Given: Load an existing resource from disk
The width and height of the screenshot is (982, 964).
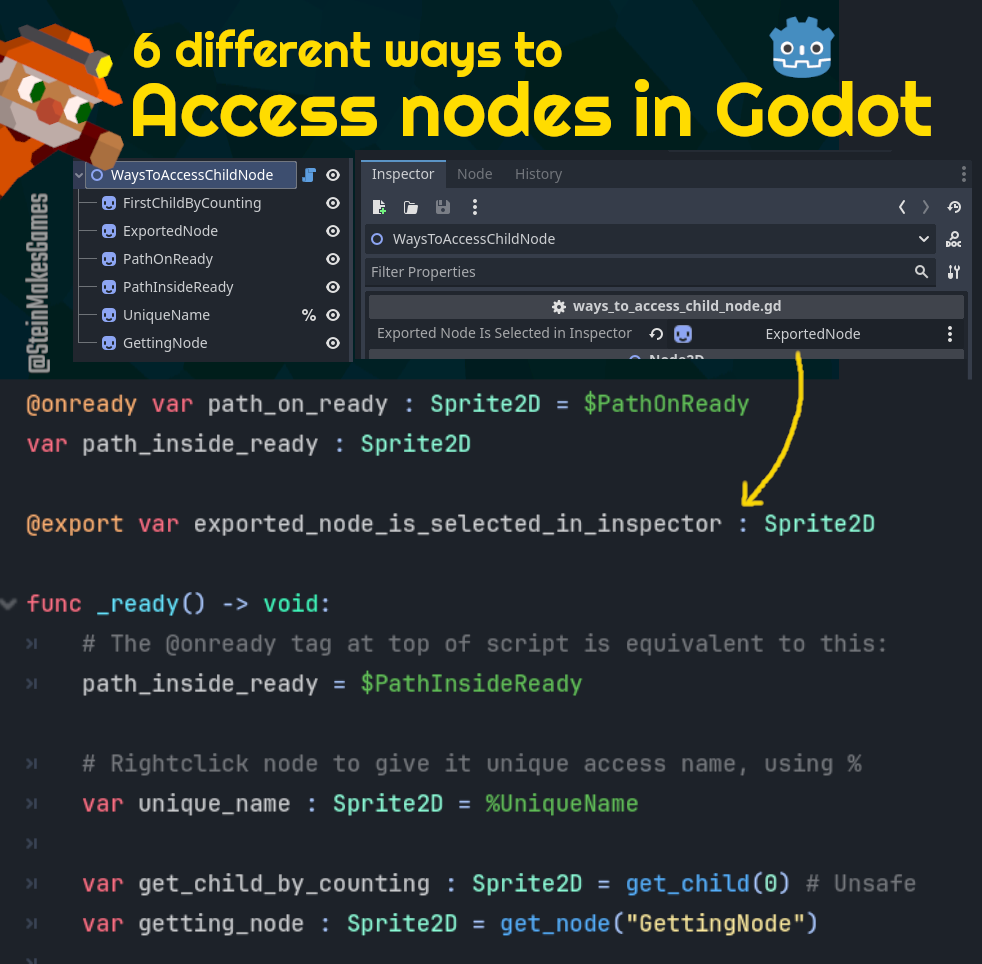Looking at the screenshot, I should pos(411,207).
